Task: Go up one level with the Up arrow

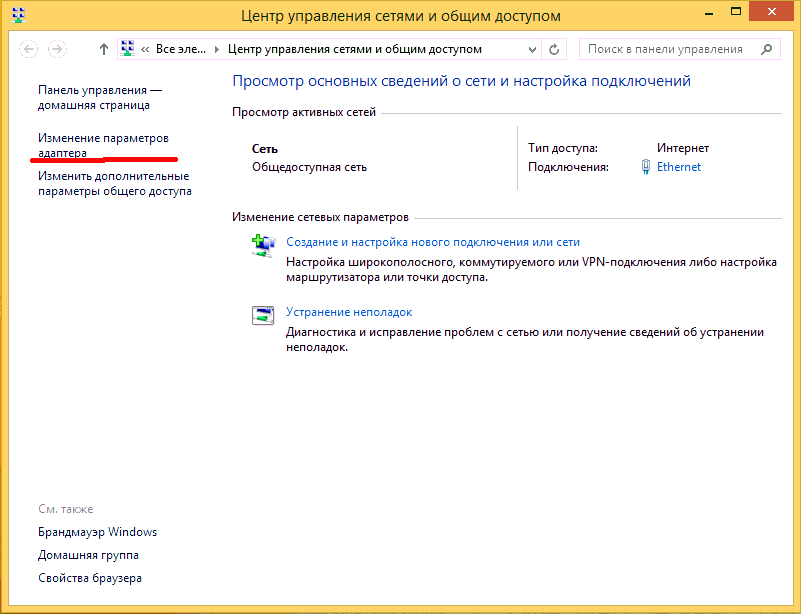Action: pos(104,49)
